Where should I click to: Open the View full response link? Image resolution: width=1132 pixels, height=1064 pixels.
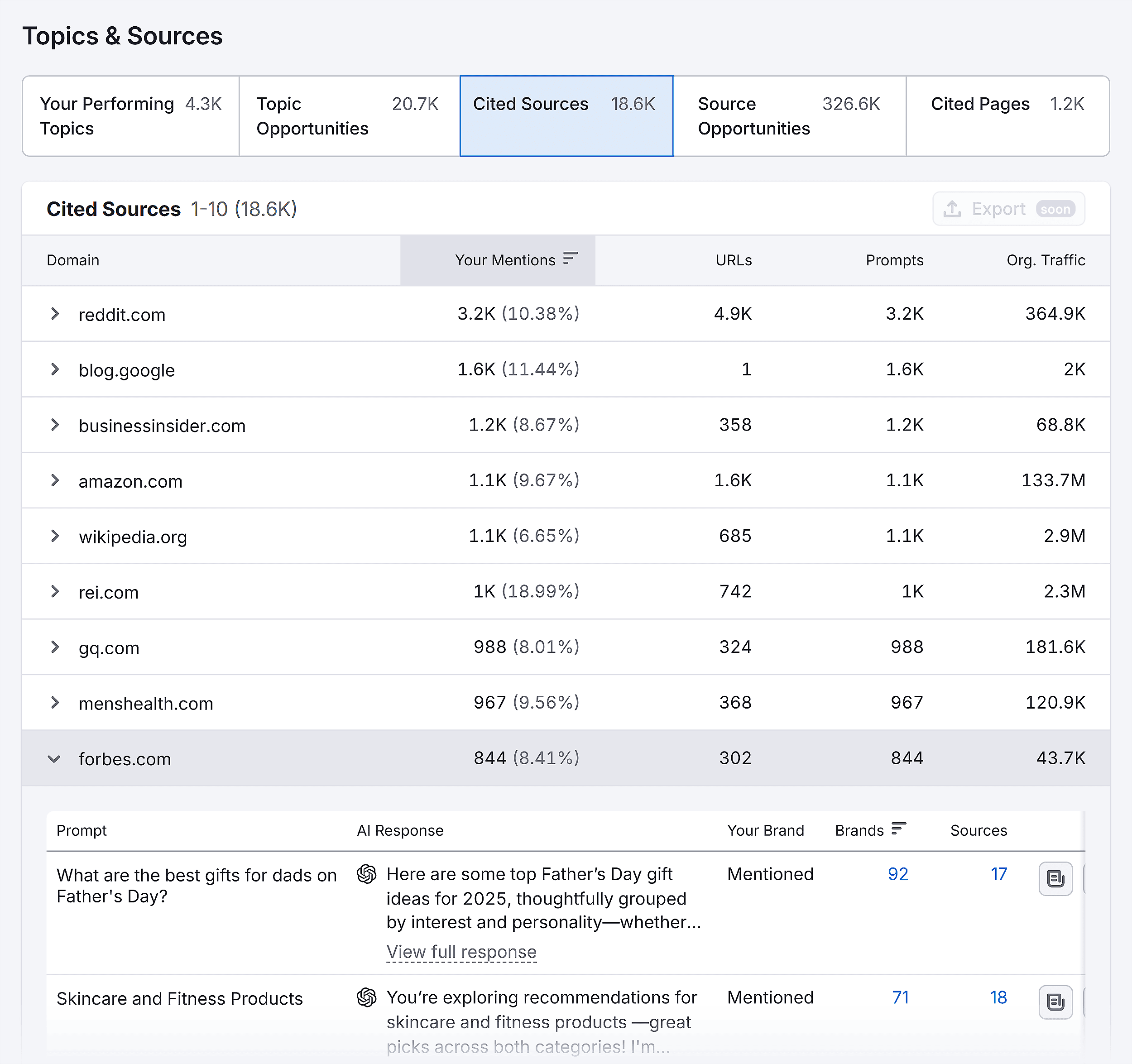click(461, 951)
